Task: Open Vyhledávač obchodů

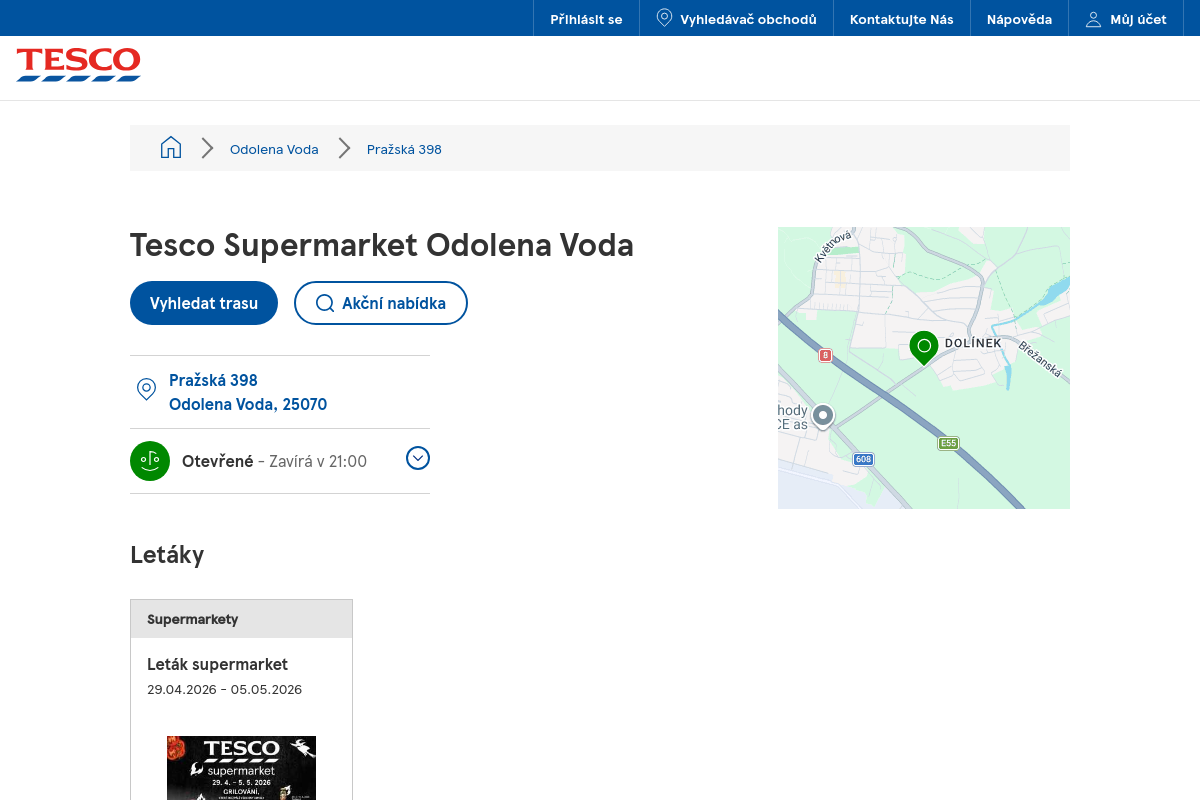Action: coord(736,19)
